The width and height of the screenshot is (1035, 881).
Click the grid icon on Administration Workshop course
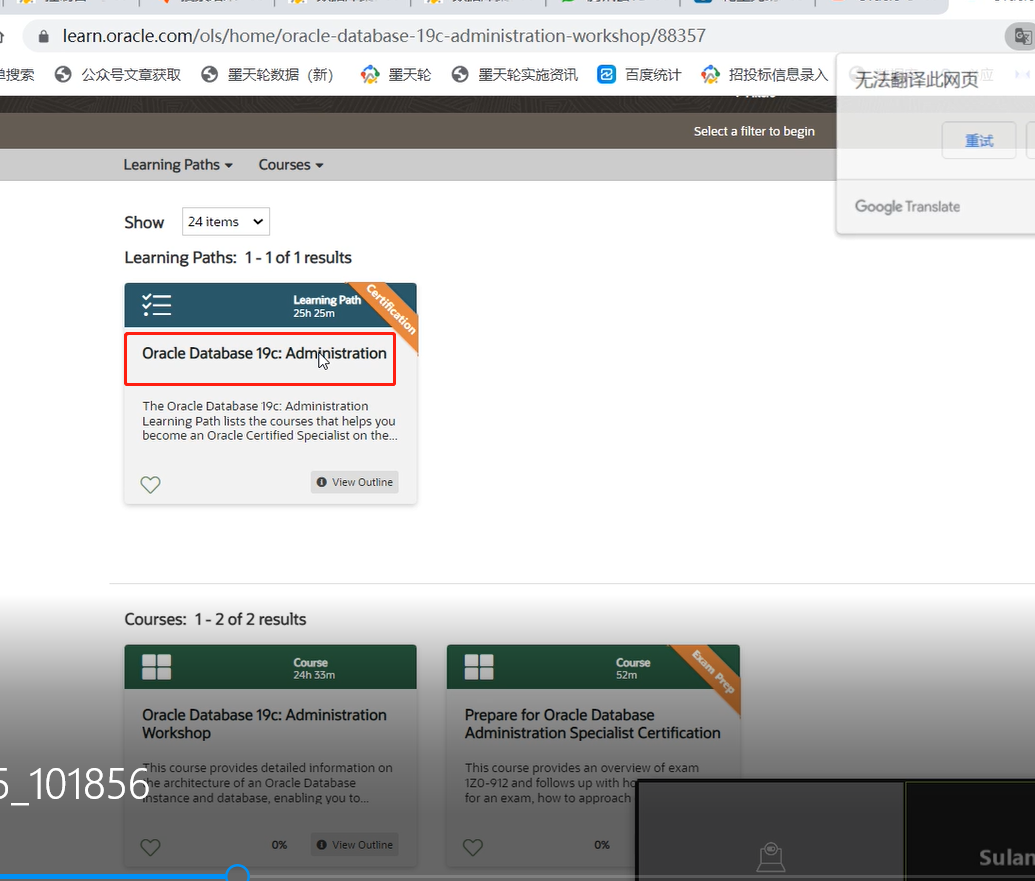[156, 667]
